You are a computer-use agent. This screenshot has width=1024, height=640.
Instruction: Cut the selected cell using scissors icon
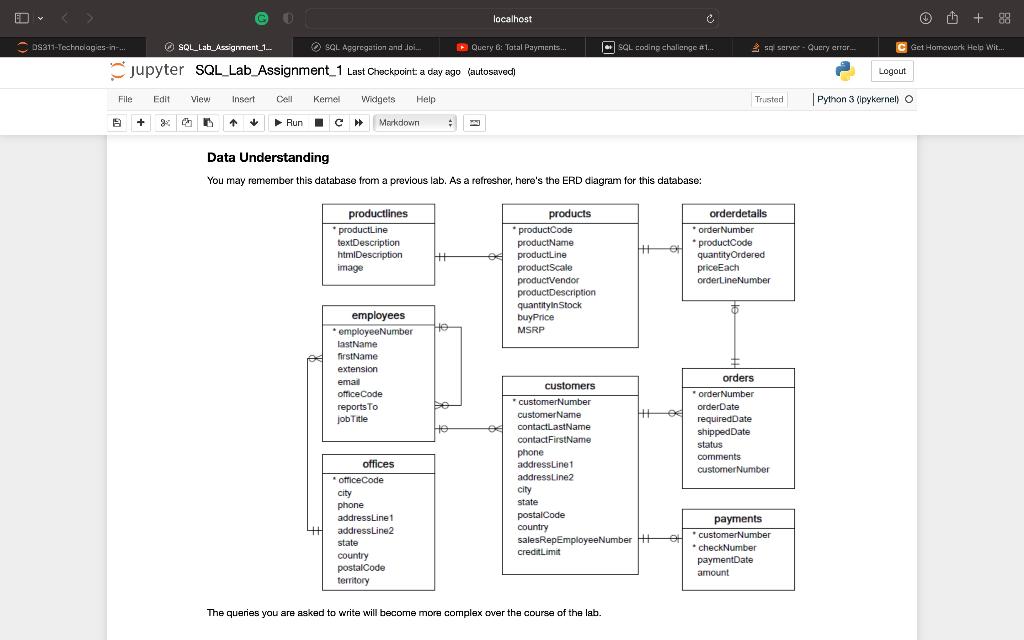coord(162,122)
